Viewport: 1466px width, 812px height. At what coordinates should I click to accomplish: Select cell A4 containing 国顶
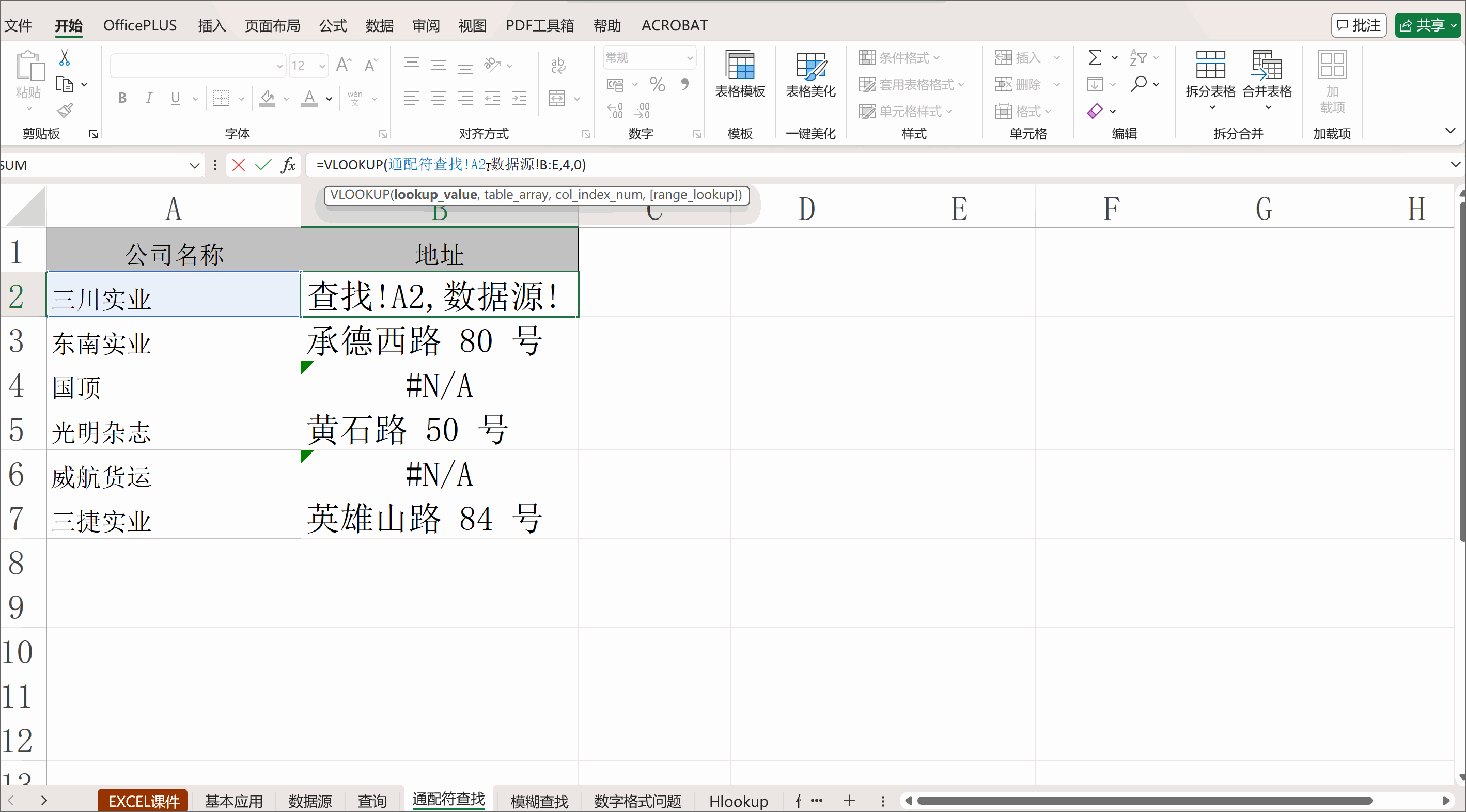pyautogui.click(x=171, y=386)
